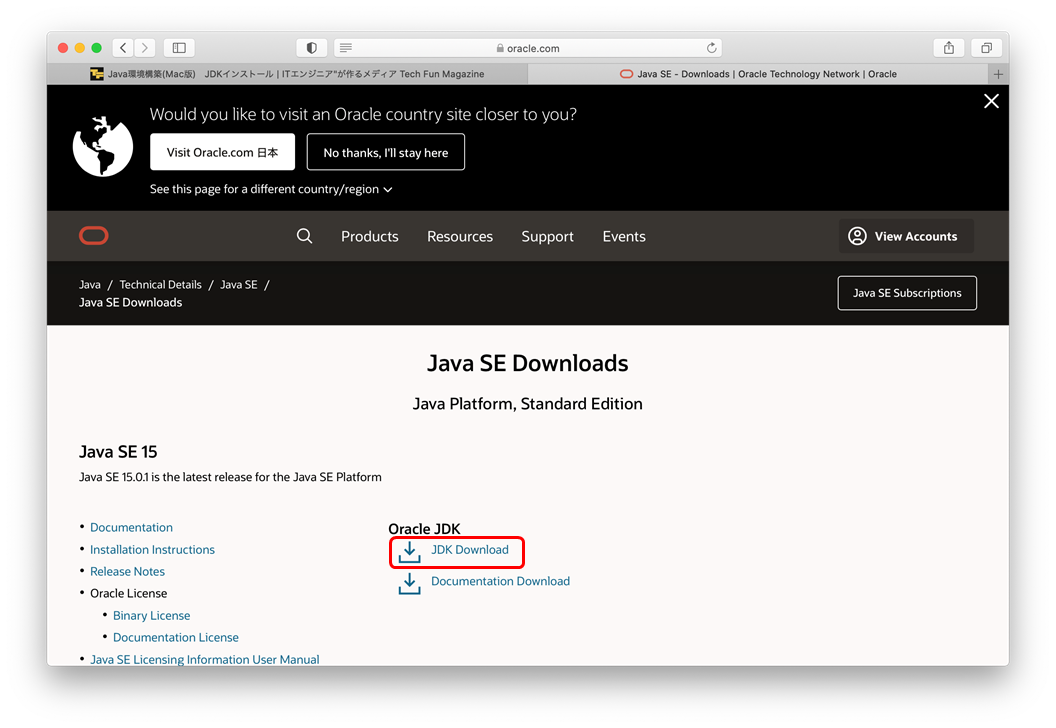Reload the oracle.com page

(711, 48)
